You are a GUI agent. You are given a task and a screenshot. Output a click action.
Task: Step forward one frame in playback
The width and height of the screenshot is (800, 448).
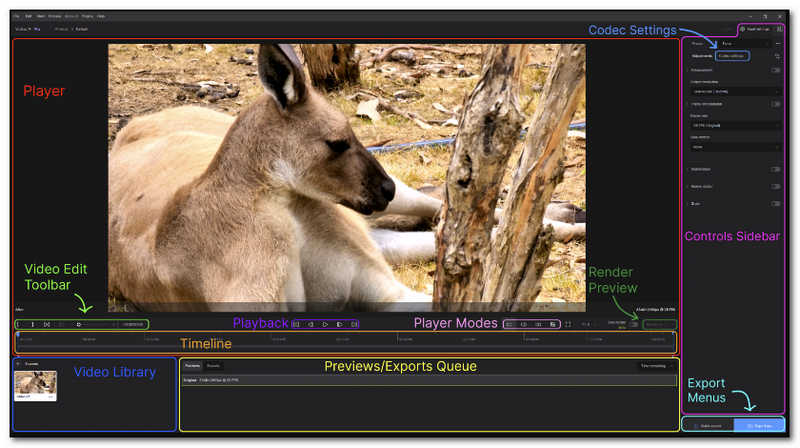pyautogui.click(x=340, y=324)
